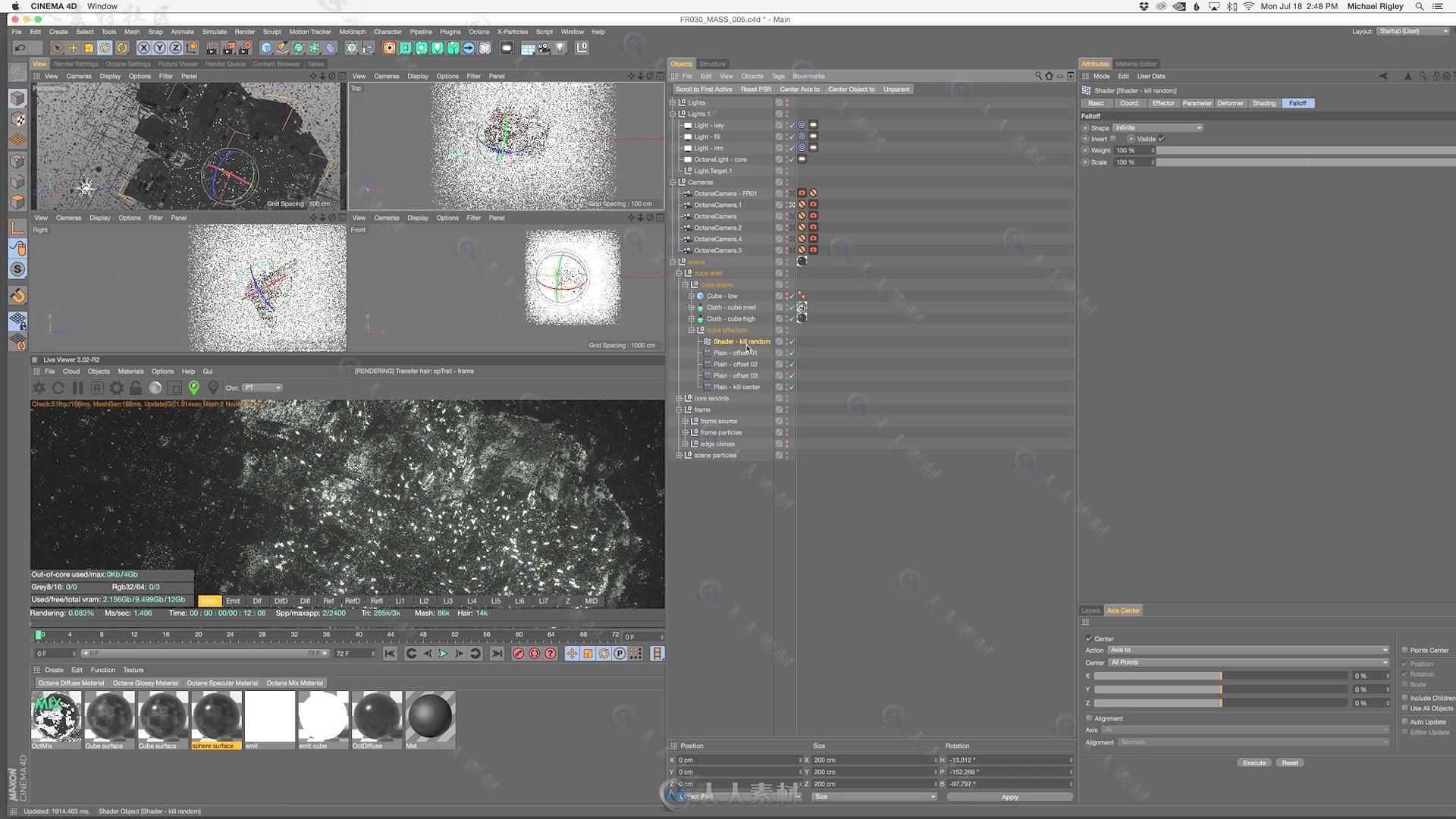This screenshot has height=819, width=1456.
Task: Open the Layout Startup (User) dropdown
Action: tap(1414, 31)
